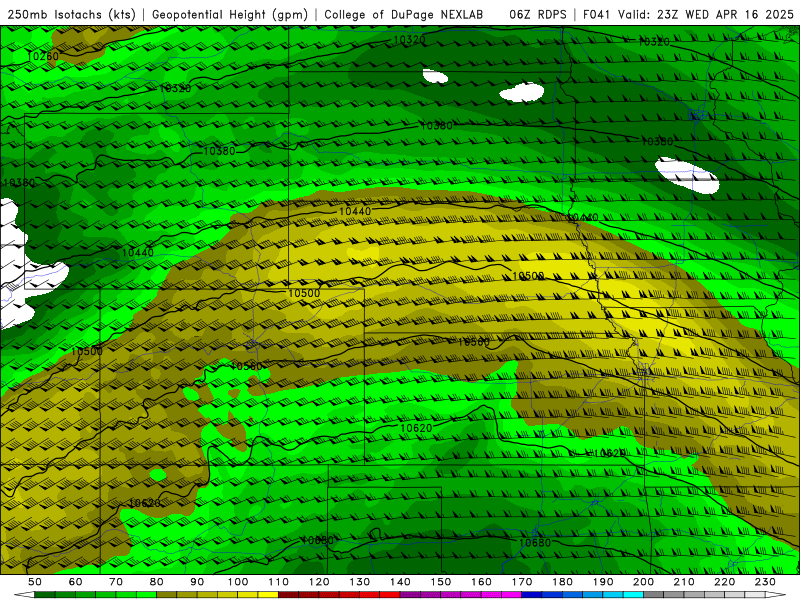This screenshot has width=800, height=600.
Task: Click 'College of DuPage NEXLAB' header text
Action: coord(403,14)
